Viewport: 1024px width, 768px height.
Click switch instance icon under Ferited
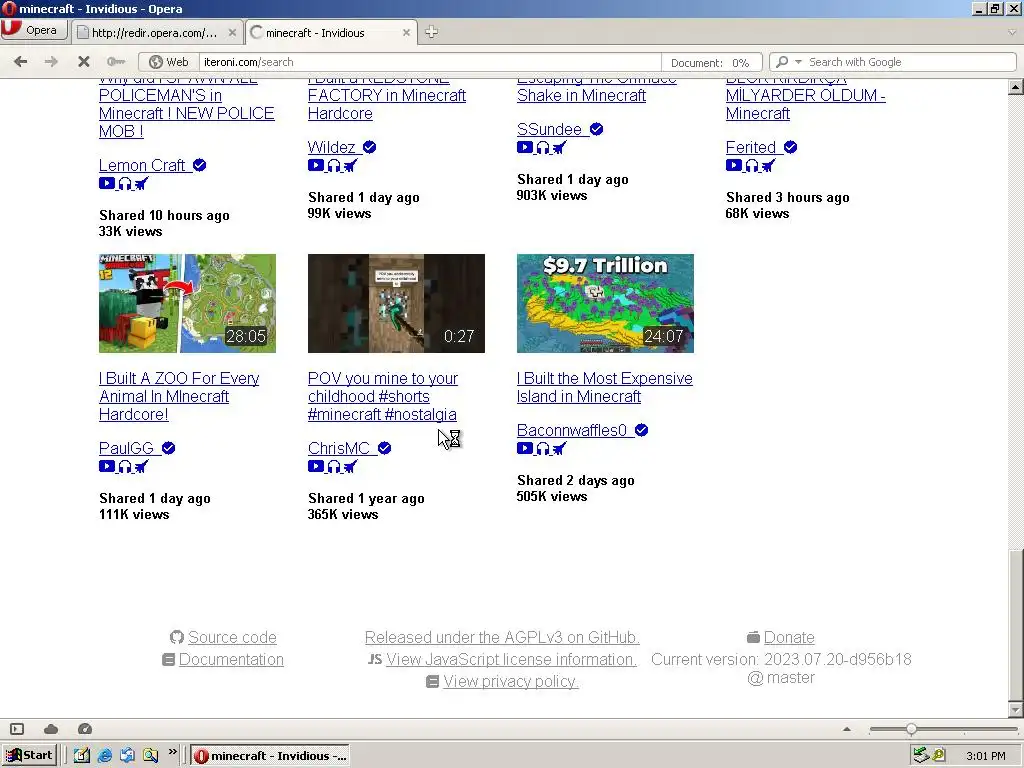[x=767, y=166]
